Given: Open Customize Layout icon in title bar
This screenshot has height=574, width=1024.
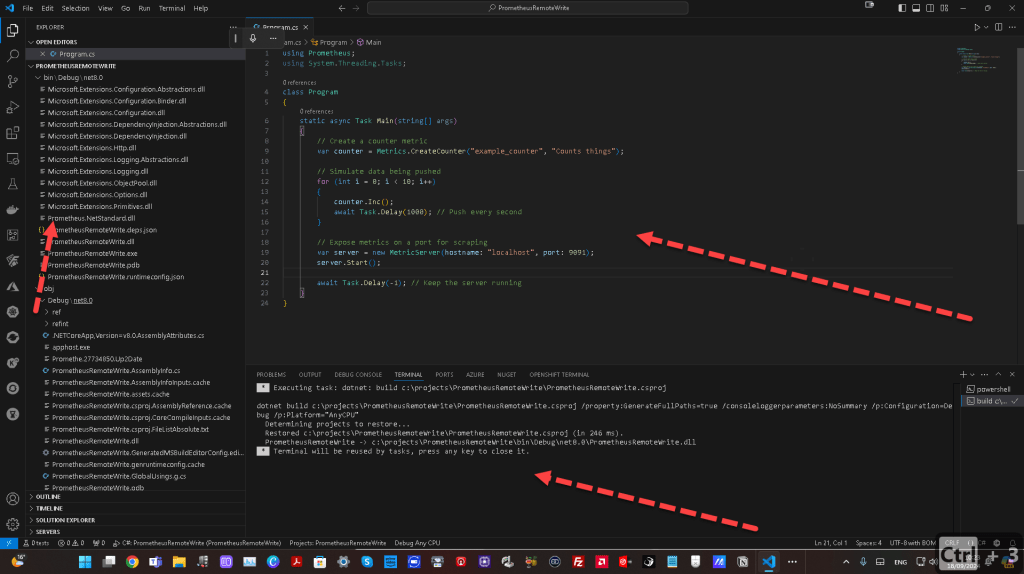Looking at the screenshot, I should (x=944, y=8).
